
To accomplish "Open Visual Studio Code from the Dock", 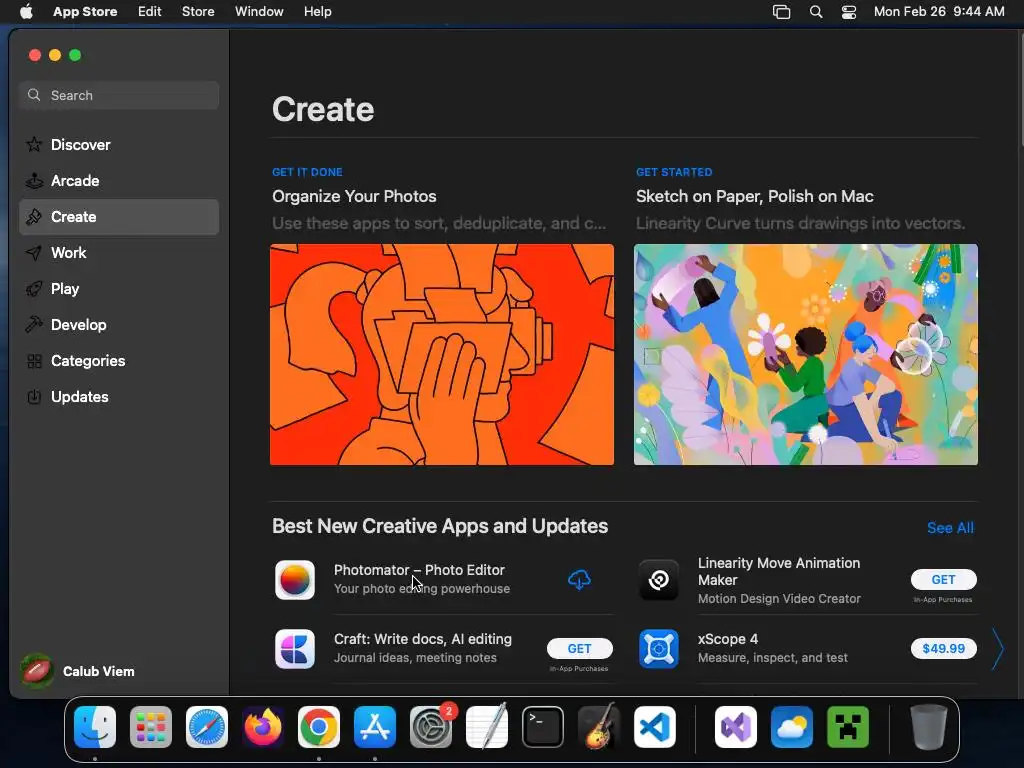I will click(655, 727).
